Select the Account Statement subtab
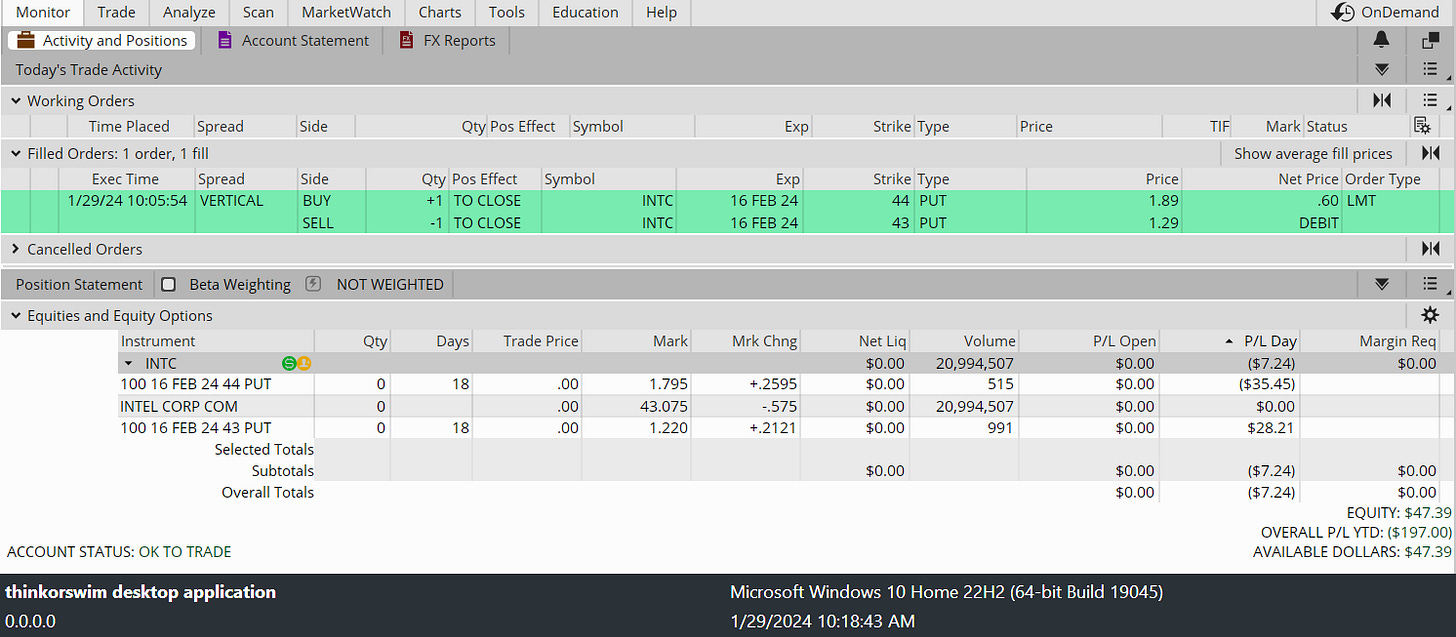1456x637 pixels. [x=305, y=41]
